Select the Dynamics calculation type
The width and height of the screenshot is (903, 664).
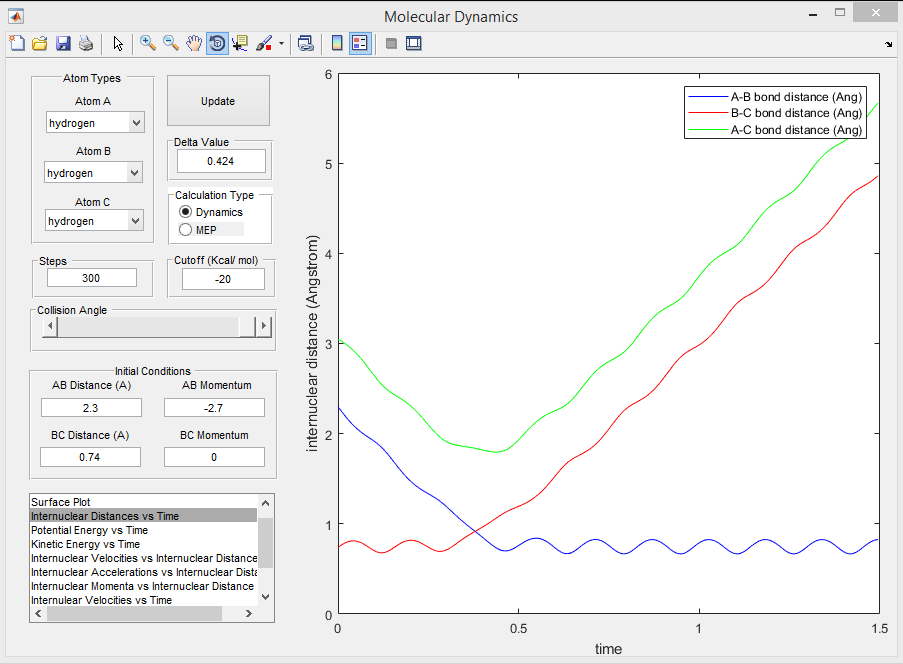coord(185,212)
